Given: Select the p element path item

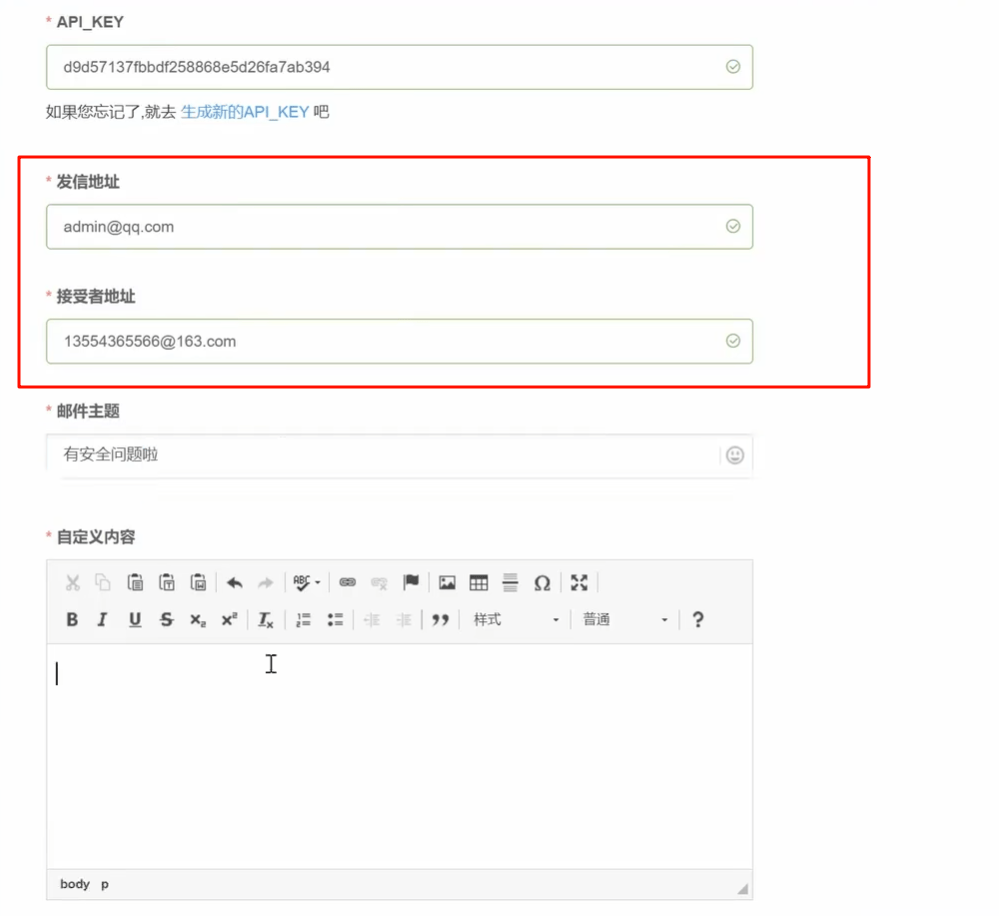Looking at the screenshot, I should click(105, 885).
